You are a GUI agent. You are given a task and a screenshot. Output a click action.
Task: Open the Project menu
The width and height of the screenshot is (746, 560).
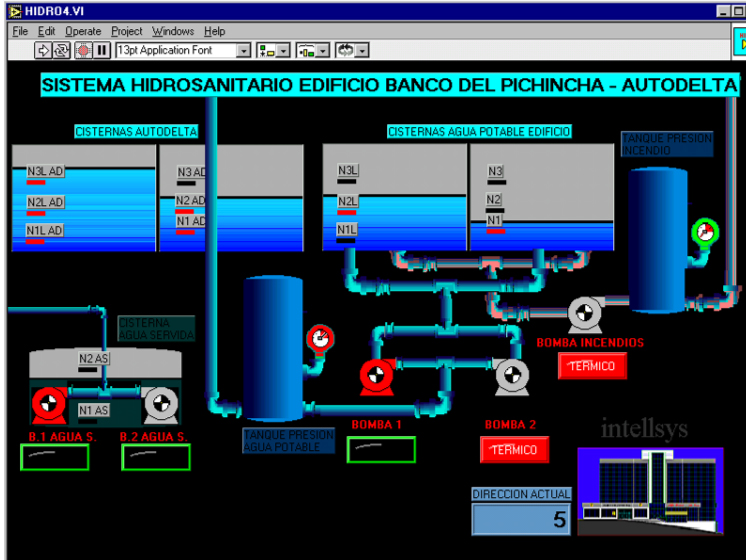(127, 31)
